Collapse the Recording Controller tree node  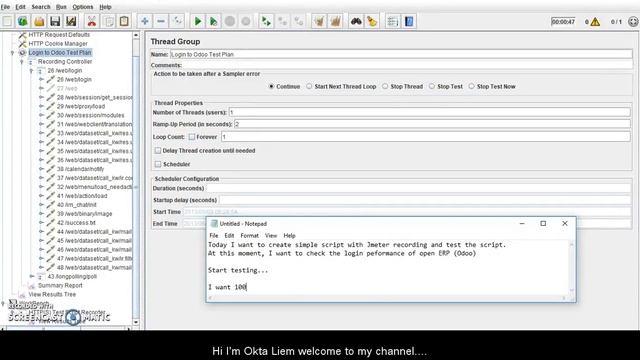coord(22,62)
